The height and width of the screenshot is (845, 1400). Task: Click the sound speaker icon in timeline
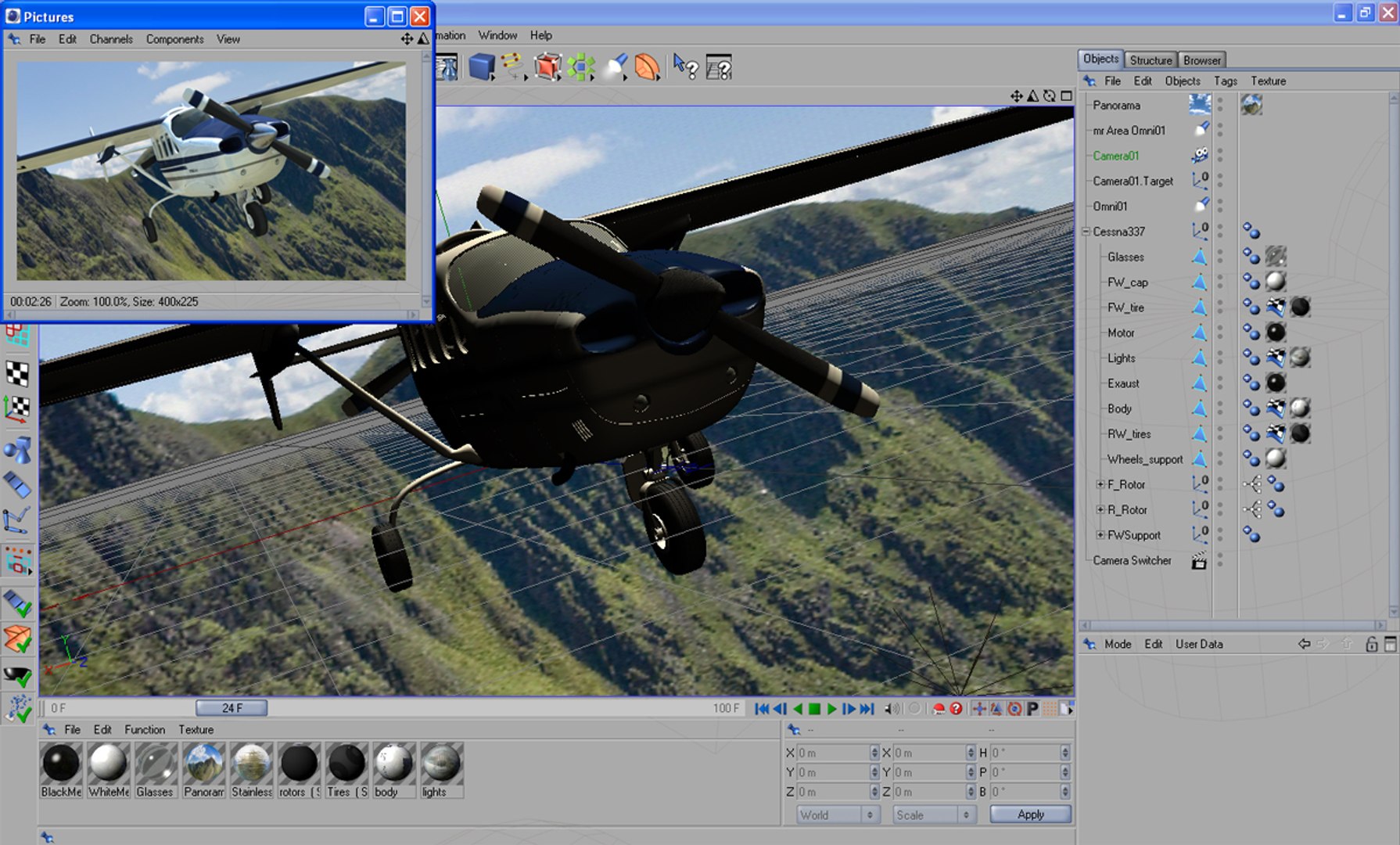[x=892, y=709]
